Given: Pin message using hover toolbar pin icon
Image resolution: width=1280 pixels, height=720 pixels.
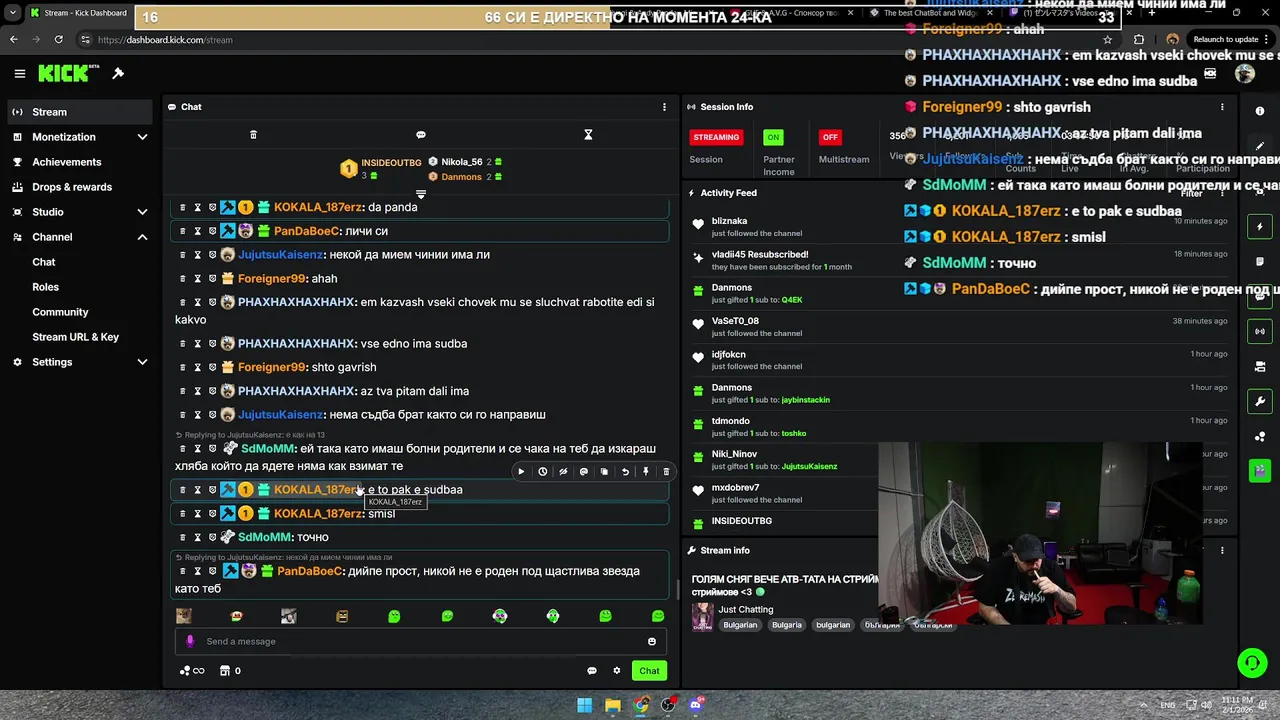Looking at the screenshot, I should tap(646, 472).
